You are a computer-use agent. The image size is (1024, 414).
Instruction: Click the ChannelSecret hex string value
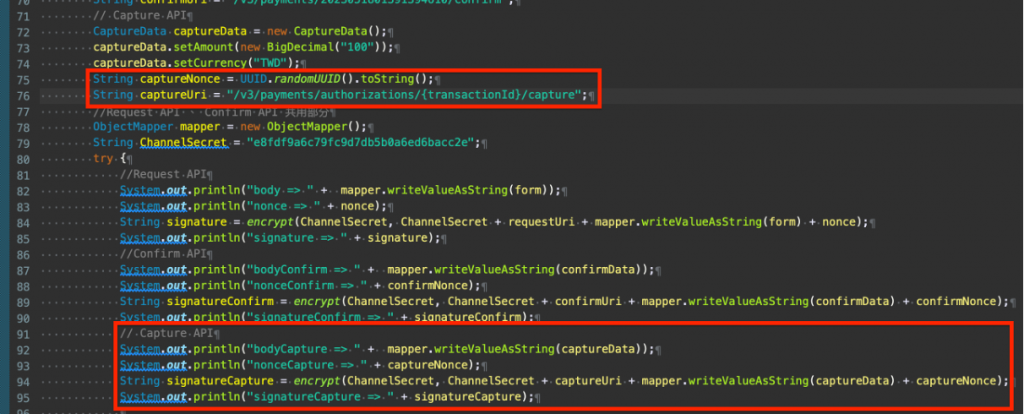pyautogui.click(x=361, y=143)
